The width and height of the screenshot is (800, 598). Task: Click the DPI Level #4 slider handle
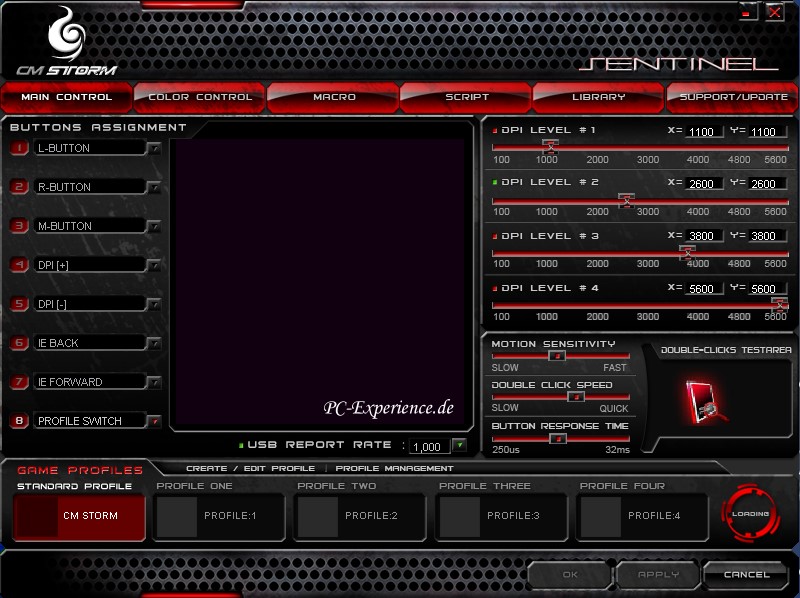779,305
